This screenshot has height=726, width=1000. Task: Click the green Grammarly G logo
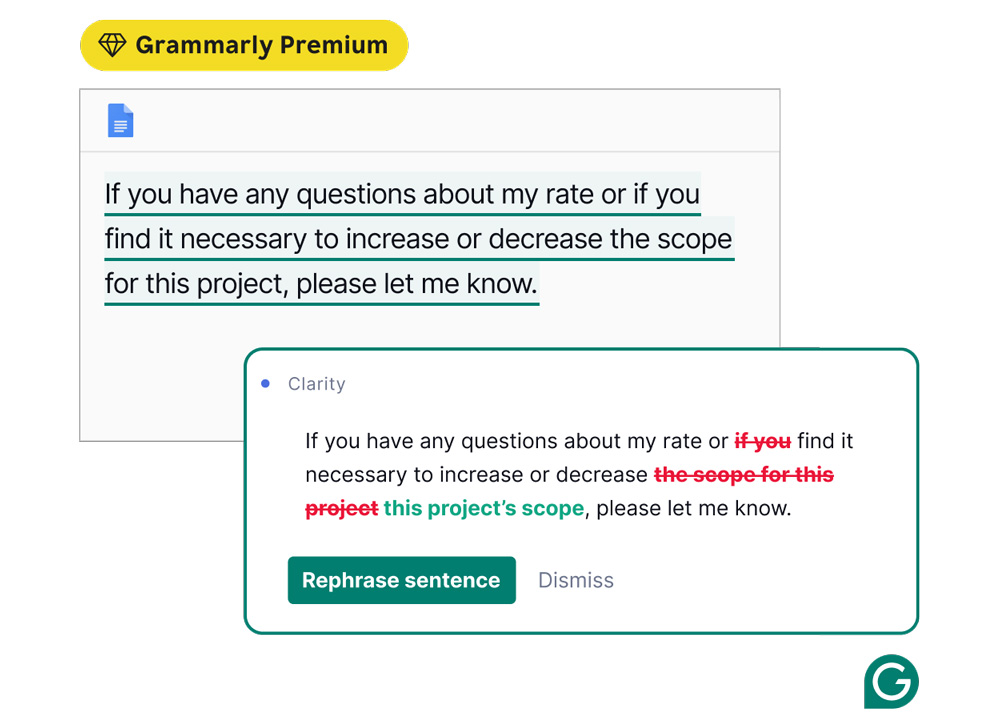(x=891, y=683)
